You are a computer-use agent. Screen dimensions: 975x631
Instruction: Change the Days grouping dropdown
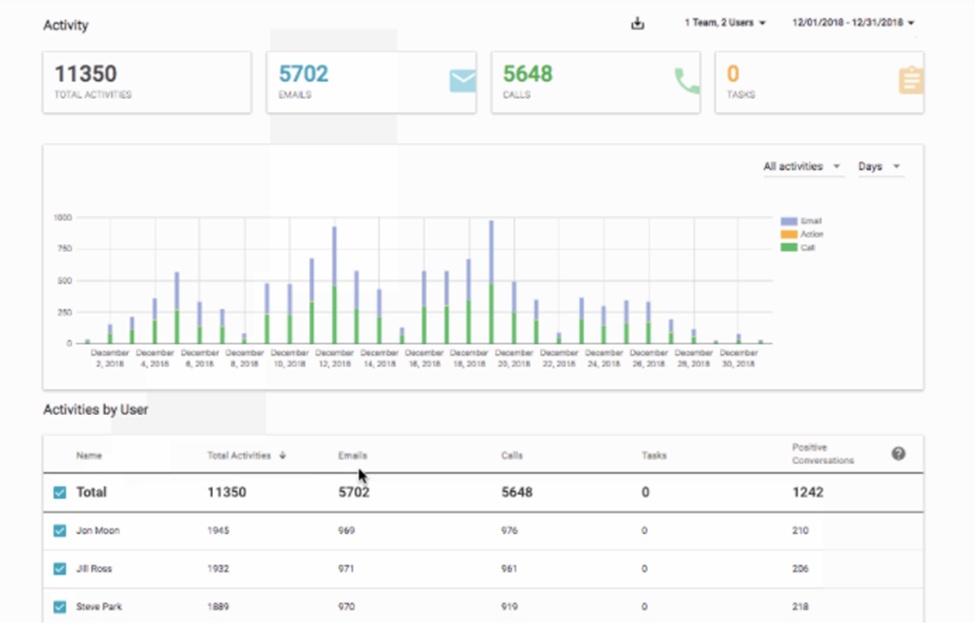[879, 167]
